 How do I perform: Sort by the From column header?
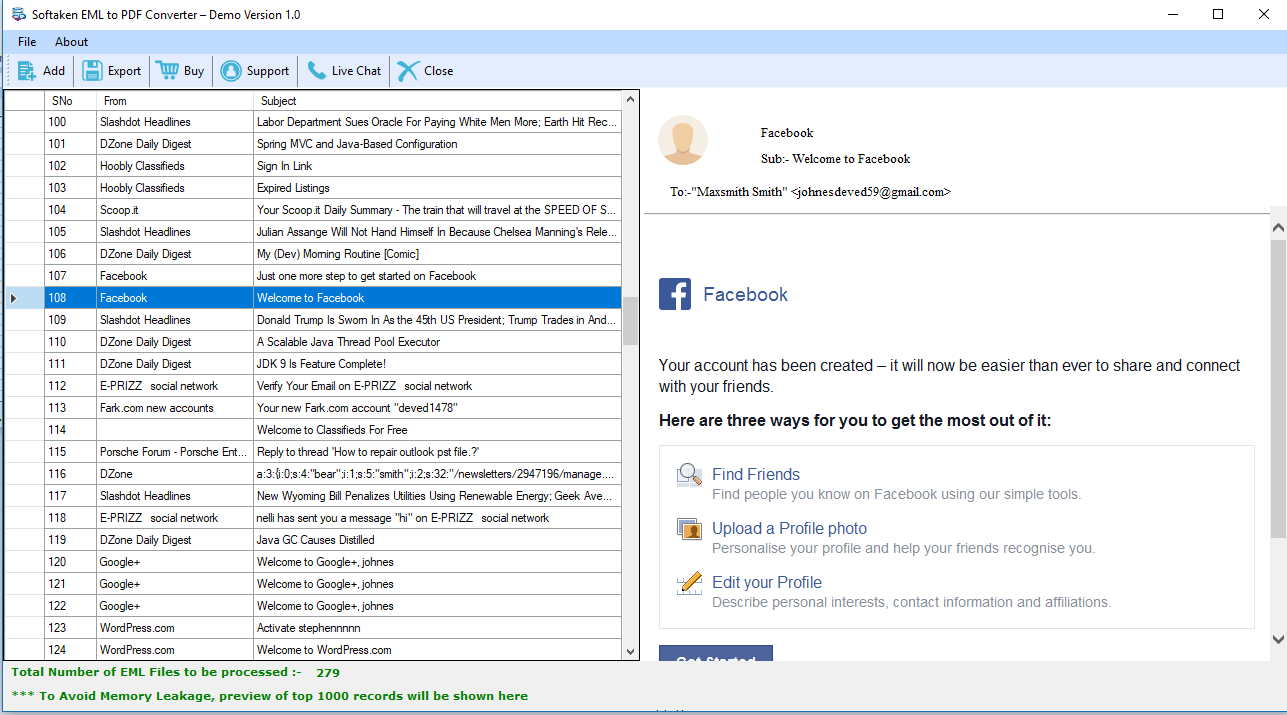tap(175, 100)
